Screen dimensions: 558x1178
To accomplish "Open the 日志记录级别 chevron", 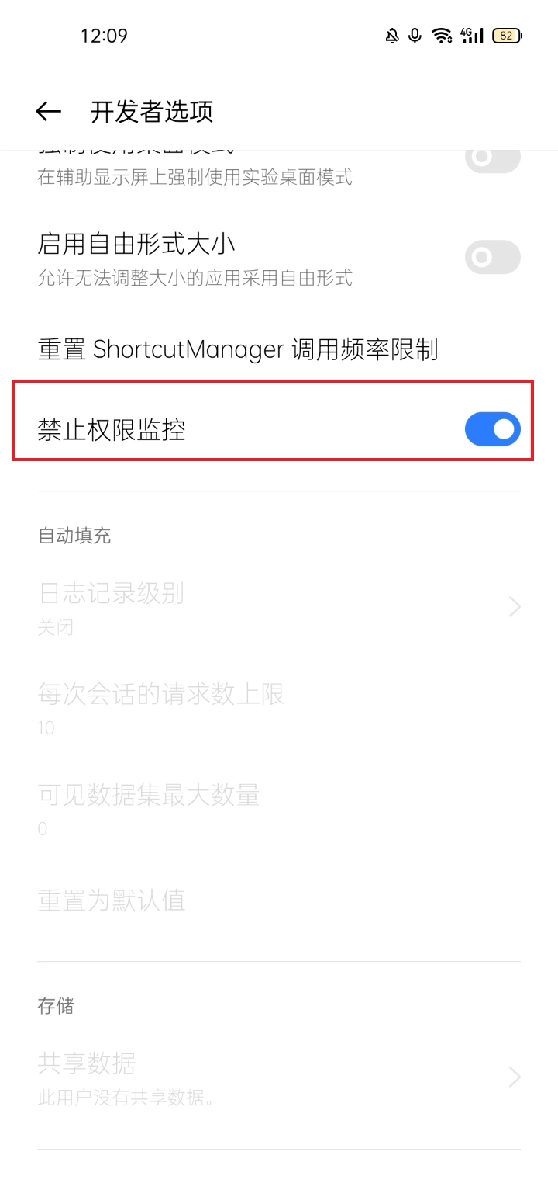I will pyautogui.click(x=514, y=606).
